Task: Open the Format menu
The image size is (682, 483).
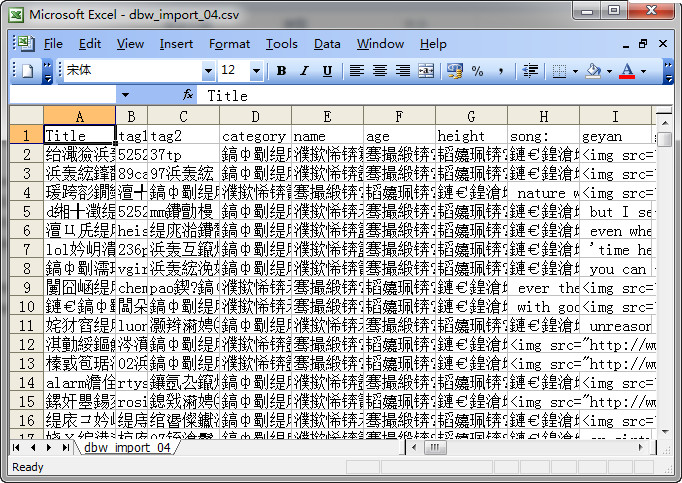Action: 229,44
